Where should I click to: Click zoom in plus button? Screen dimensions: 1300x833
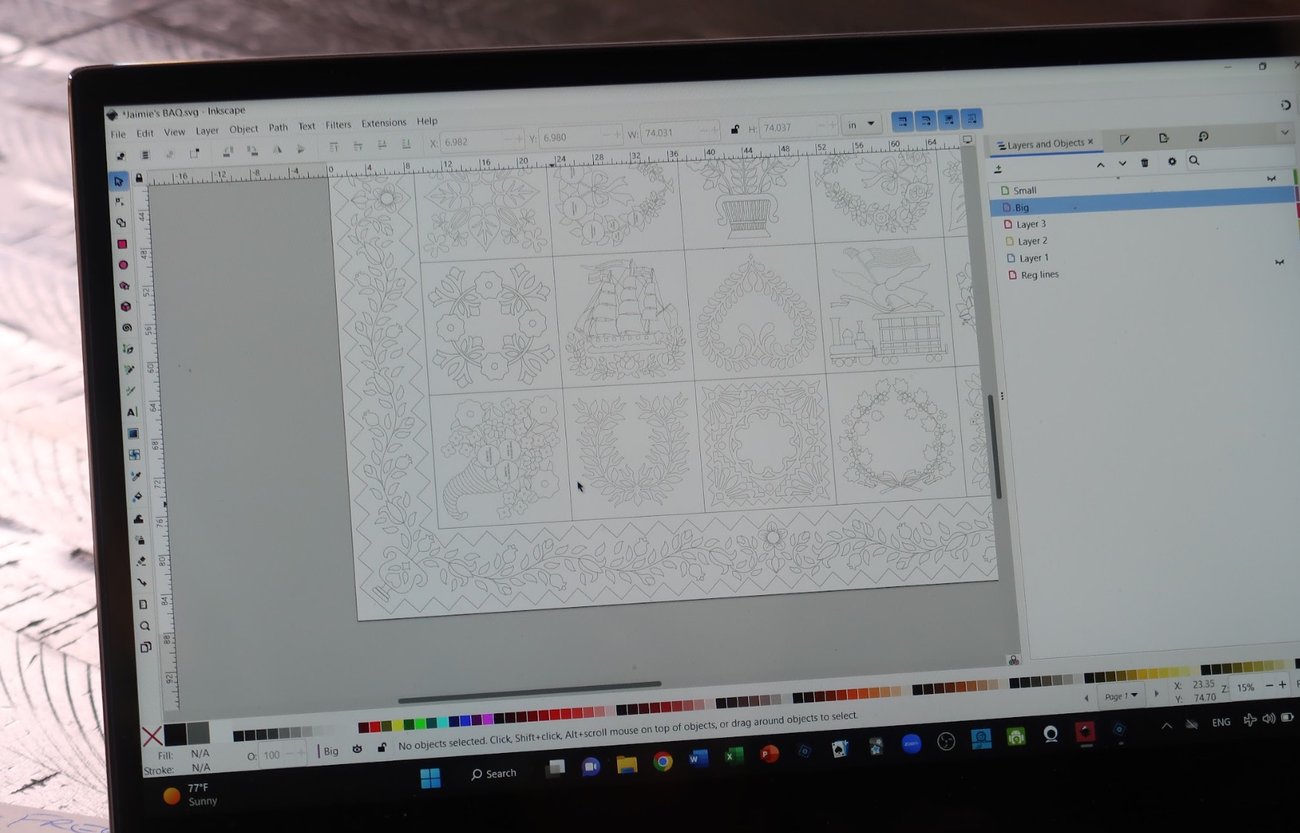click(x=1282, y=685)
